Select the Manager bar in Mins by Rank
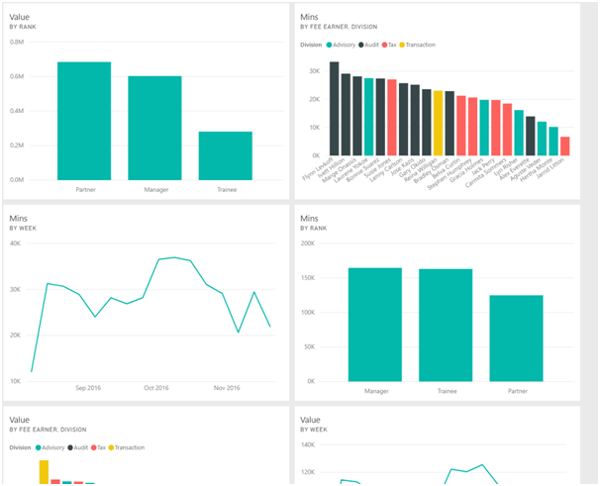This screenshot has height=486, width=600. coord(373,324)
